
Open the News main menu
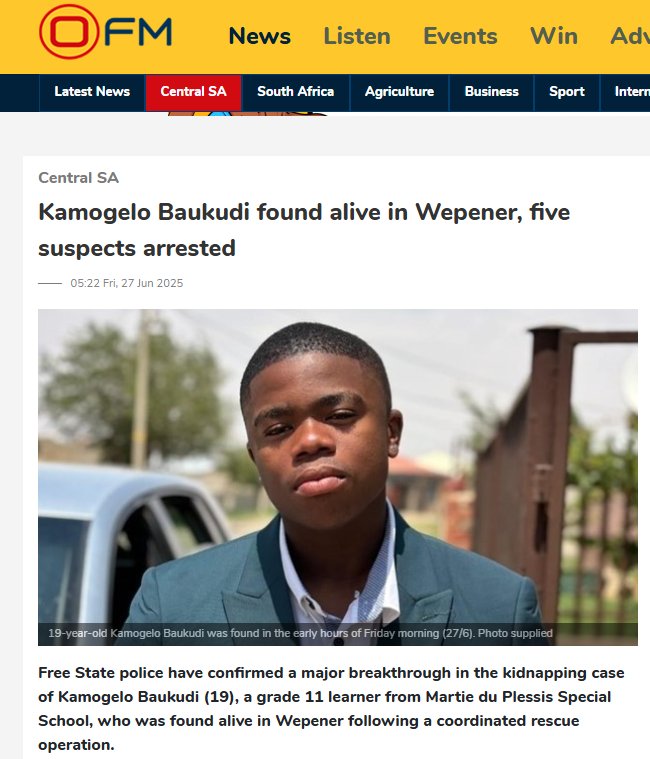point(259,36)
